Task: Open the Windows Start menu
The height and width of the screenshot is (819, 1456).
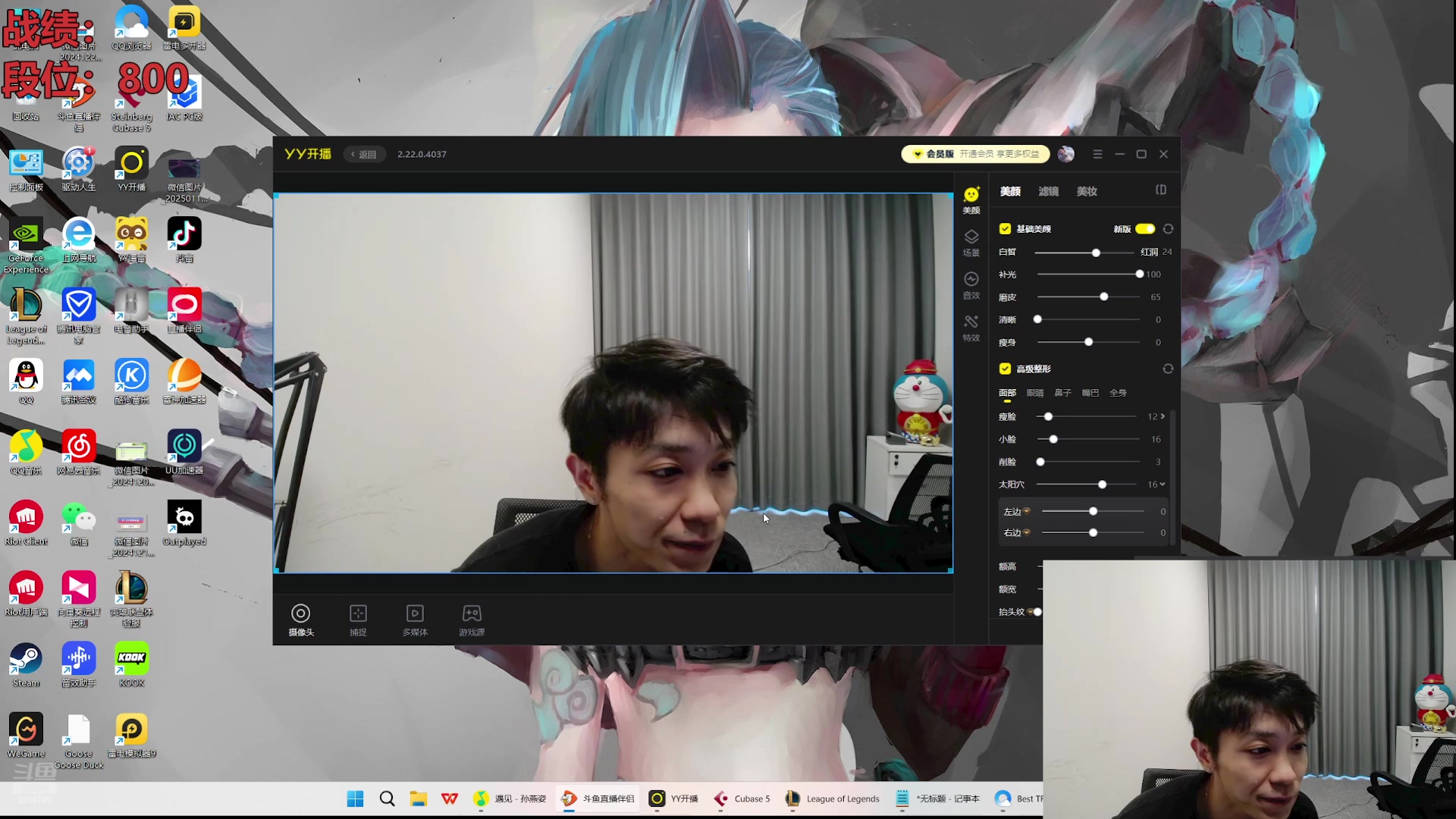Action: point(355,799)
